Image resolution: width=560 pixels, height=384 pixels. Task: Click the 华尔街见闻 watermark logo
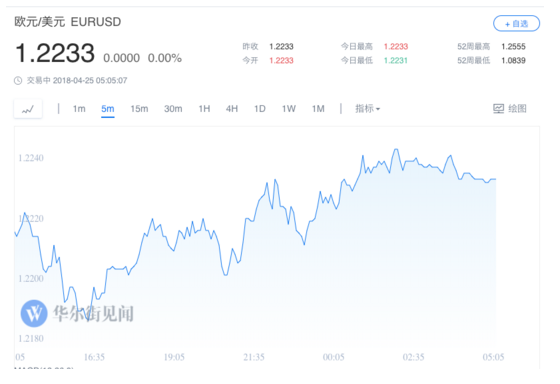coord(34,313)
